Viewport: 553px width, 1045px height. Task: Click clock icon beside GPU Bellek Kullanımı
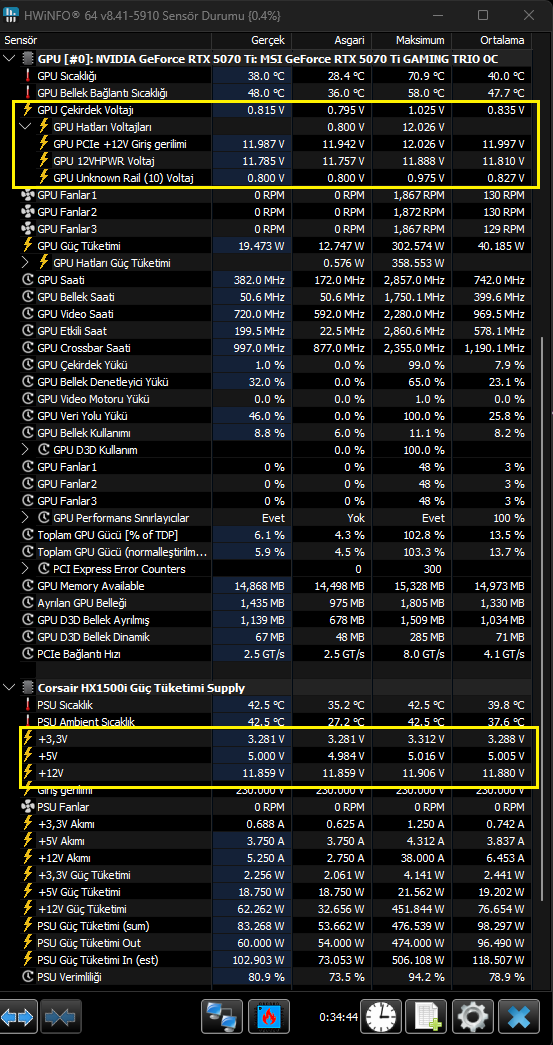pos(28,433)
